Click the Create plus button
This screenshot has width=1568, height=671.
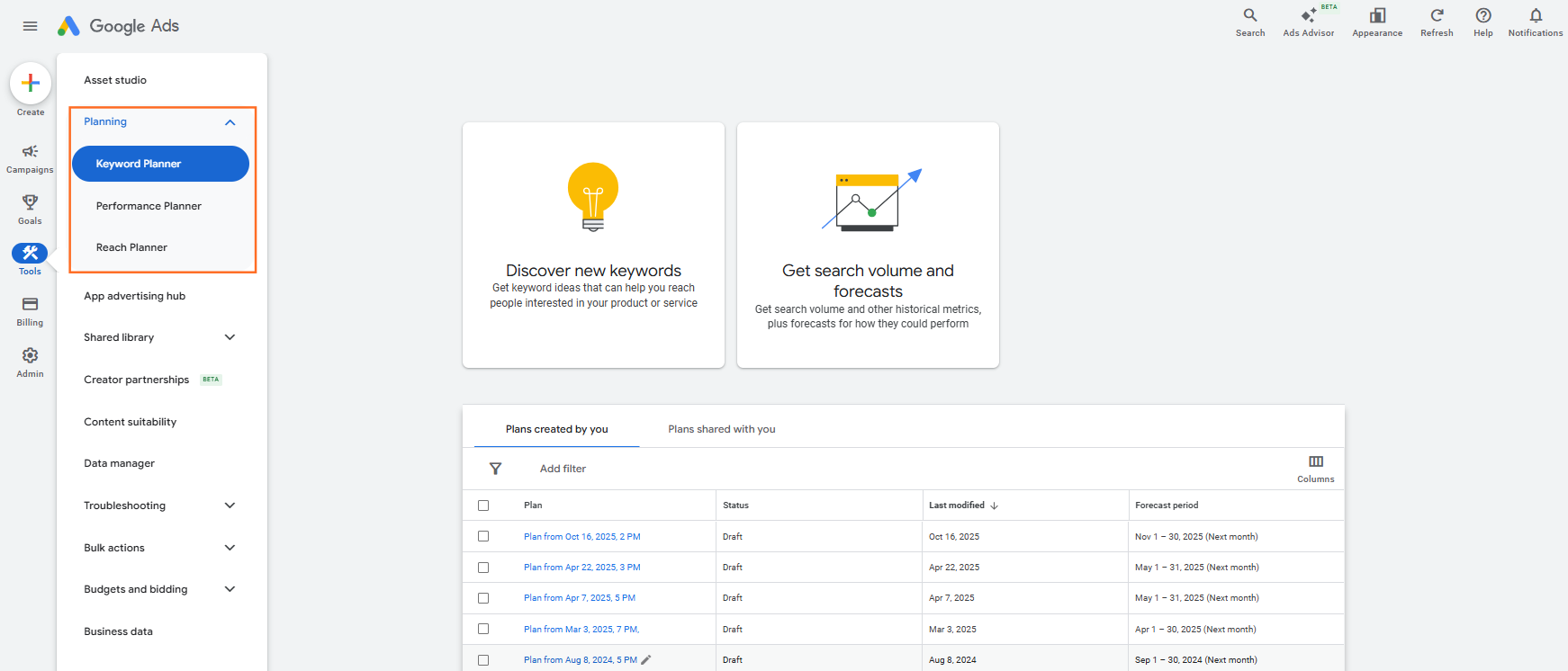coord(31,83)
